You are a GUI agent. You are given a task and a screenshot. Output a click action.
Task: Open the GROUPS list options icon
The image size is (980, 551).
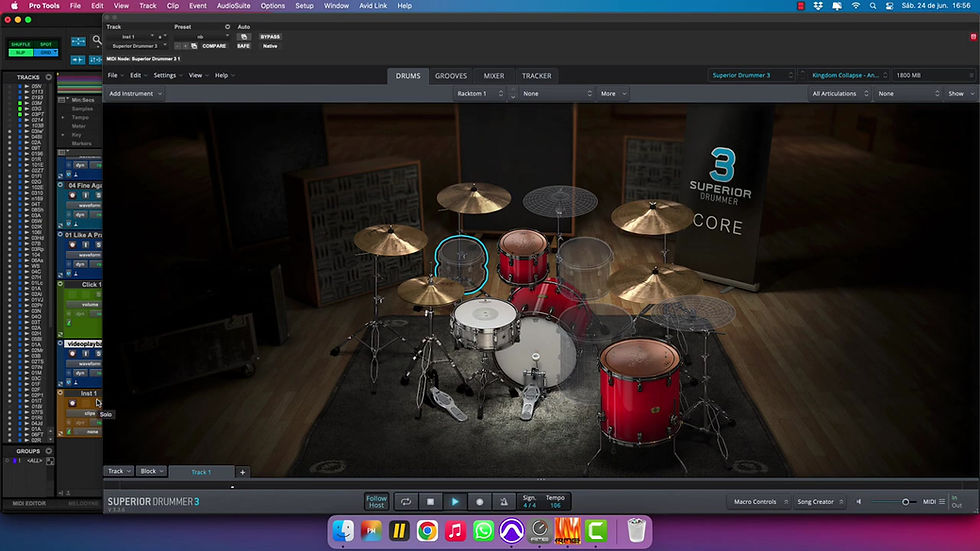click(49, 451)
